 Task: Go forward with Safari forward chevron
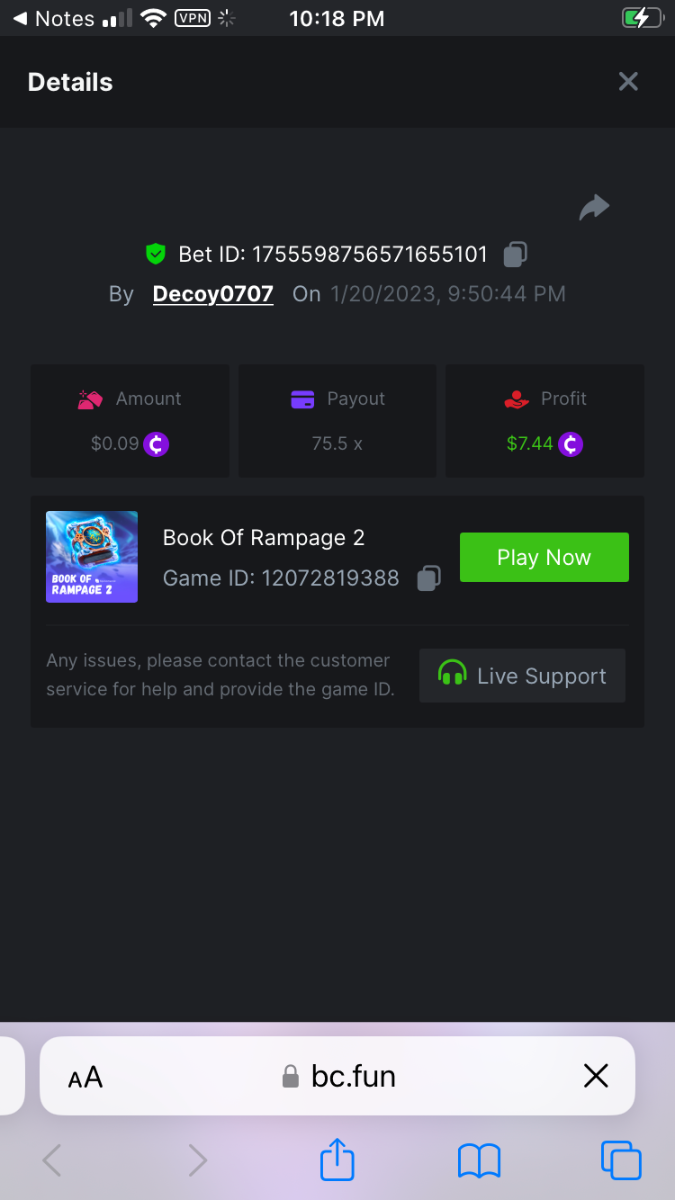tap(198, 1161)
